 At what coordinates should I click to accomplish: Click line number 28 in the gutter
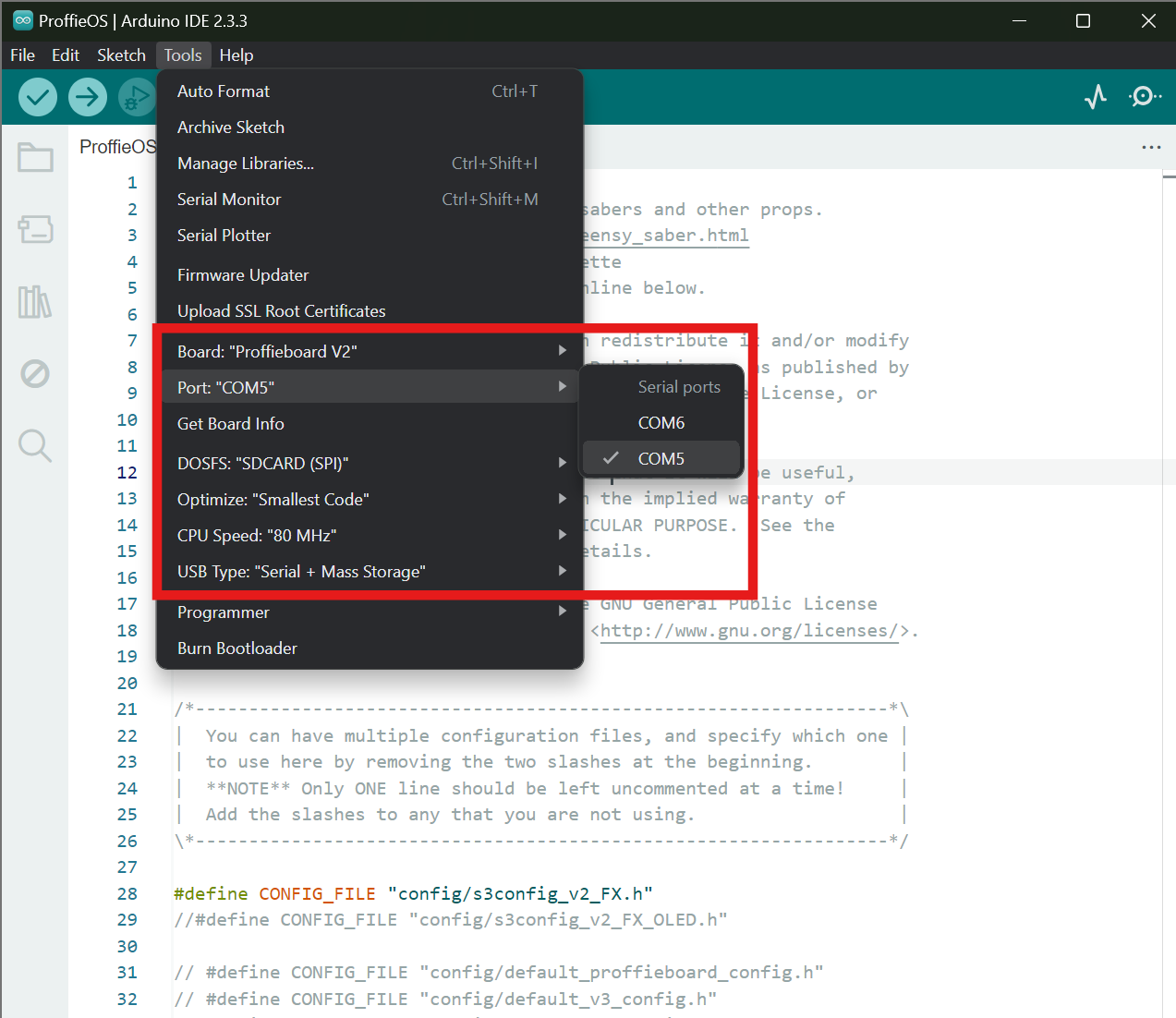click(127, 894)
